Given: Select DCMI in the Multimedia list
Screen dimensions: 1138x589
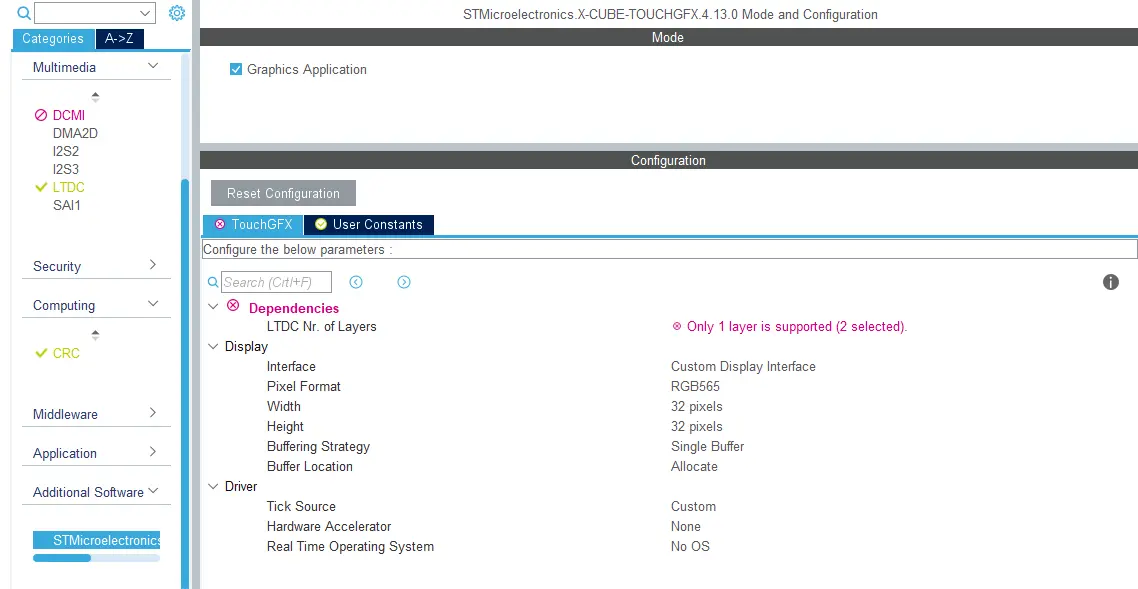Looking at the screenshot, I should (69, 115).
